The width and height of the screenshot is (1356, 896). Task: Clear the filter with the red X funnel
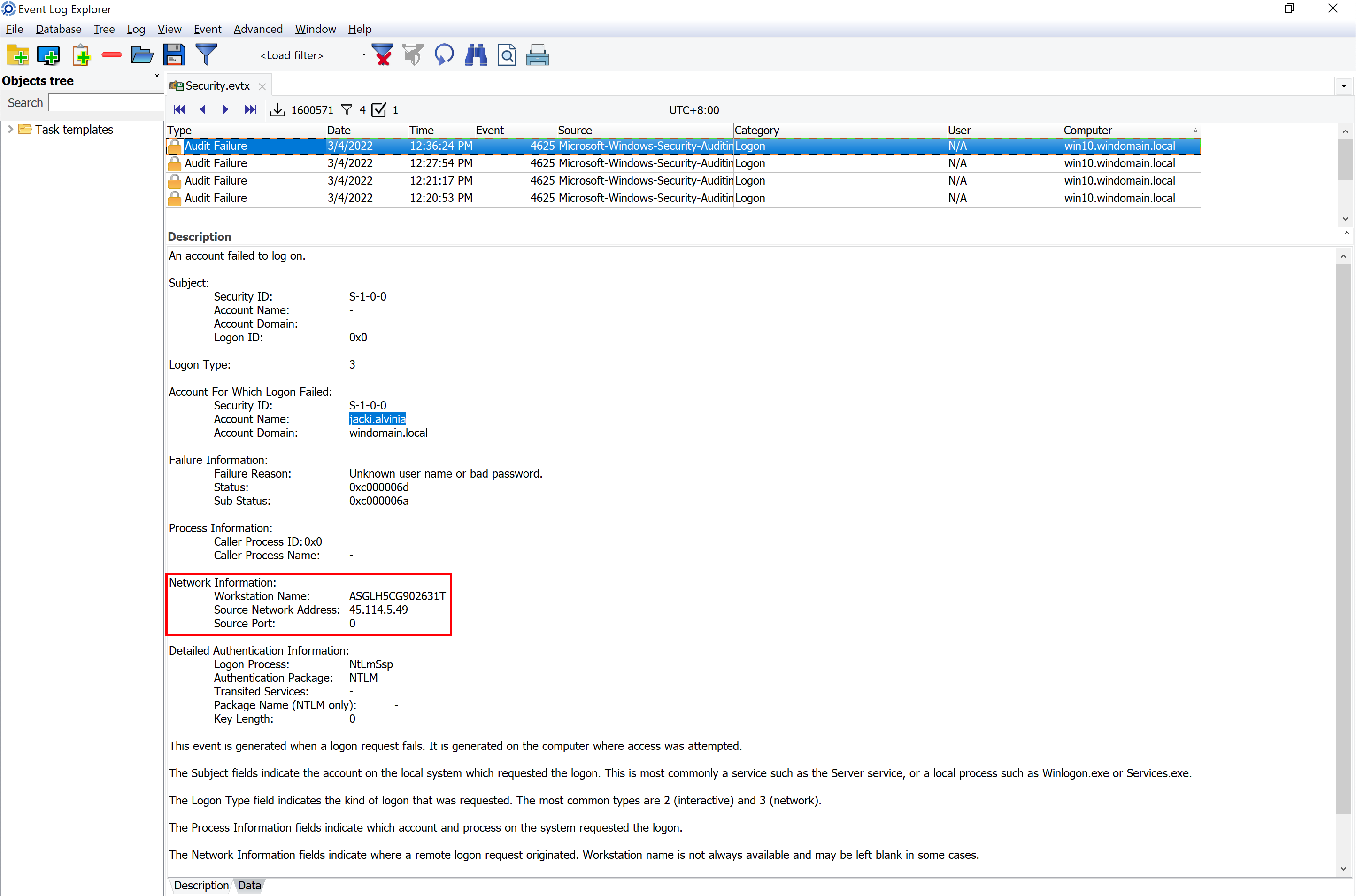pyautogui.click(x=382, y=55)
